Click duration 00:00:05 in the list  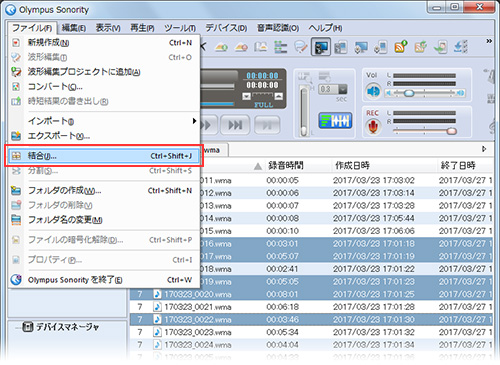(x=283, y=180)
